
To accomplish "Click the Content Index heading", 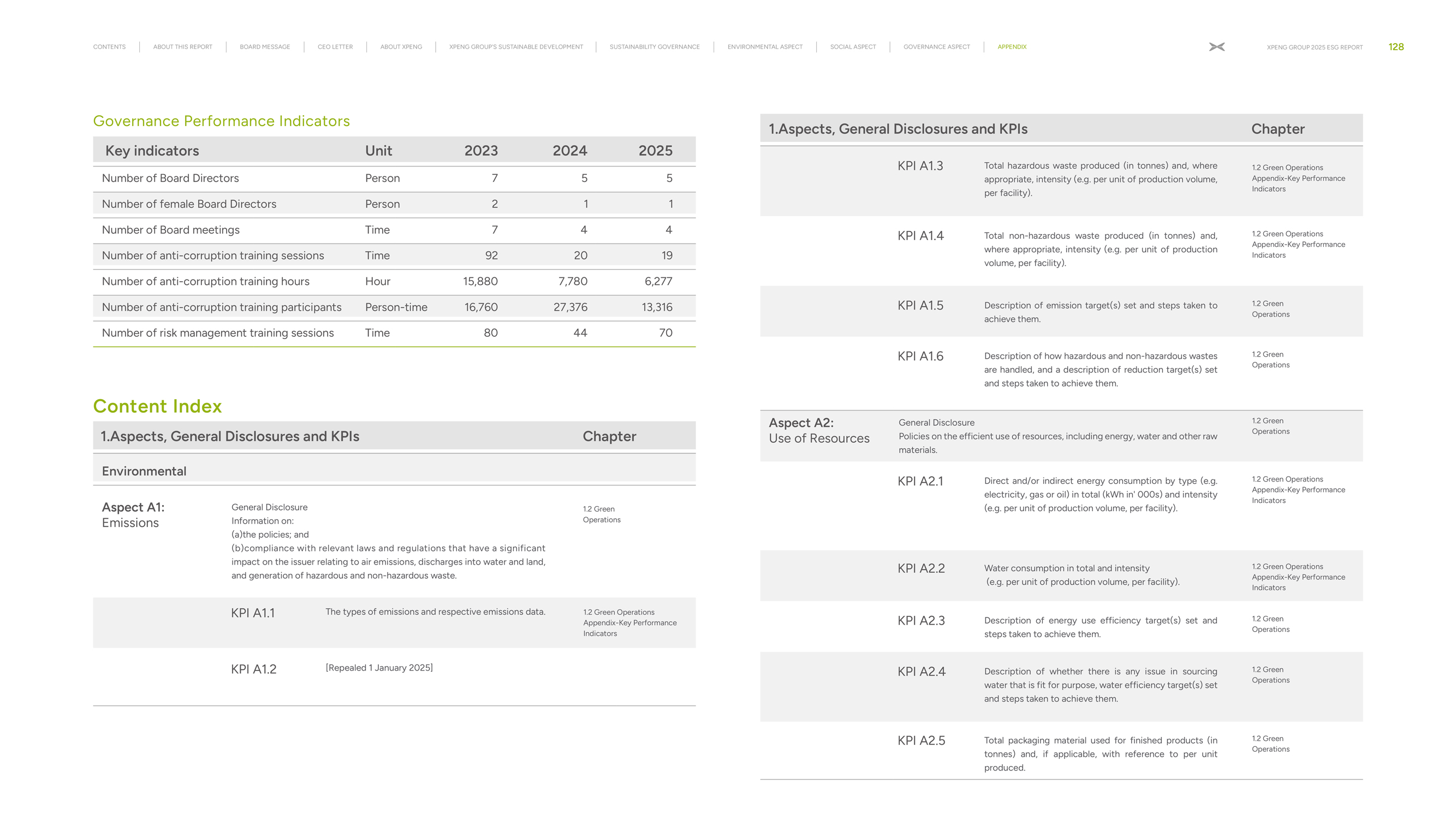I will coord(157,406).
